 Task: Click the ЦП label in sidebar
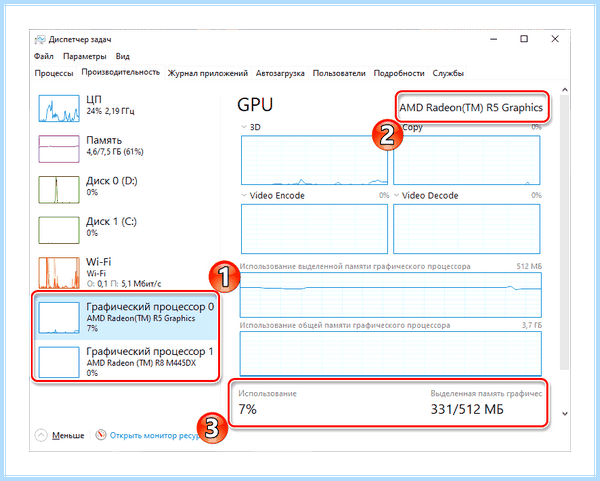click(94, 99)
